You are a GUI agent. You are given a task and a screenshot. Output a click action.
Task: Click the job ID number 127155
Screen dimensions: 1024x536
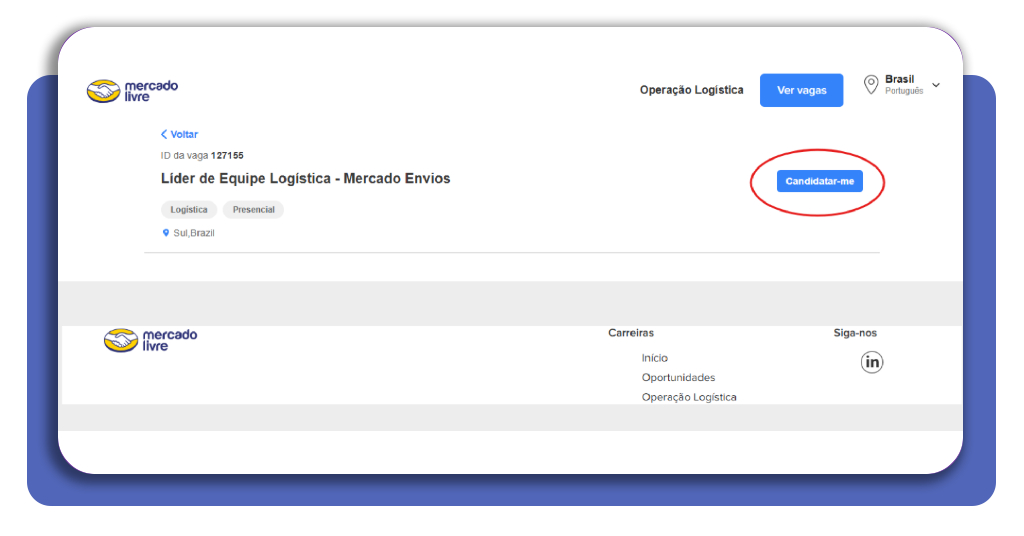pyautogui.click(x=227, y=155)
